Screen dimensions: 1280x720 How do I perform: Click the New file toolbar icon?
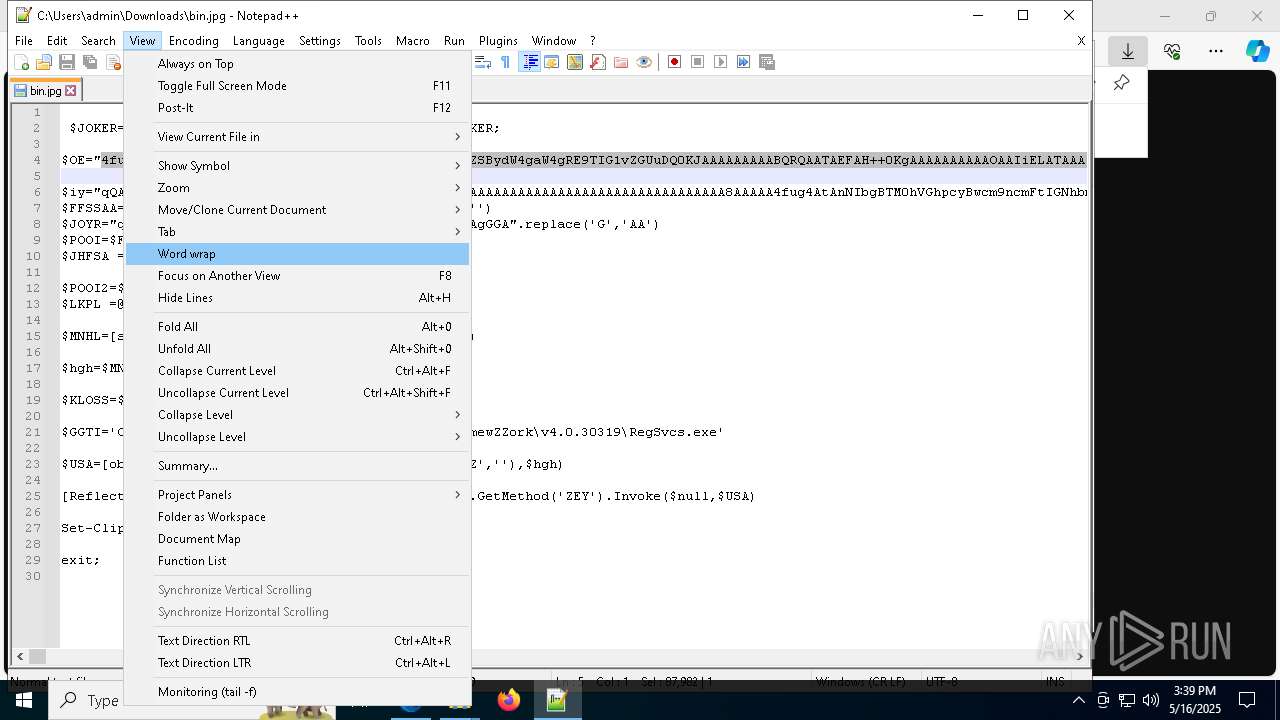[x=21, y=62]
